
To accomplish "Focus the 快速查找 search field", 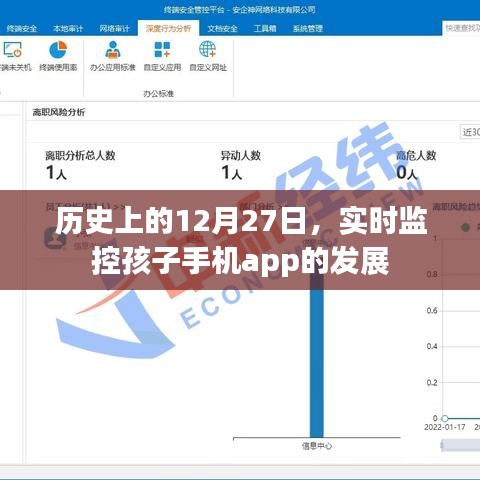I will [461, 28].
